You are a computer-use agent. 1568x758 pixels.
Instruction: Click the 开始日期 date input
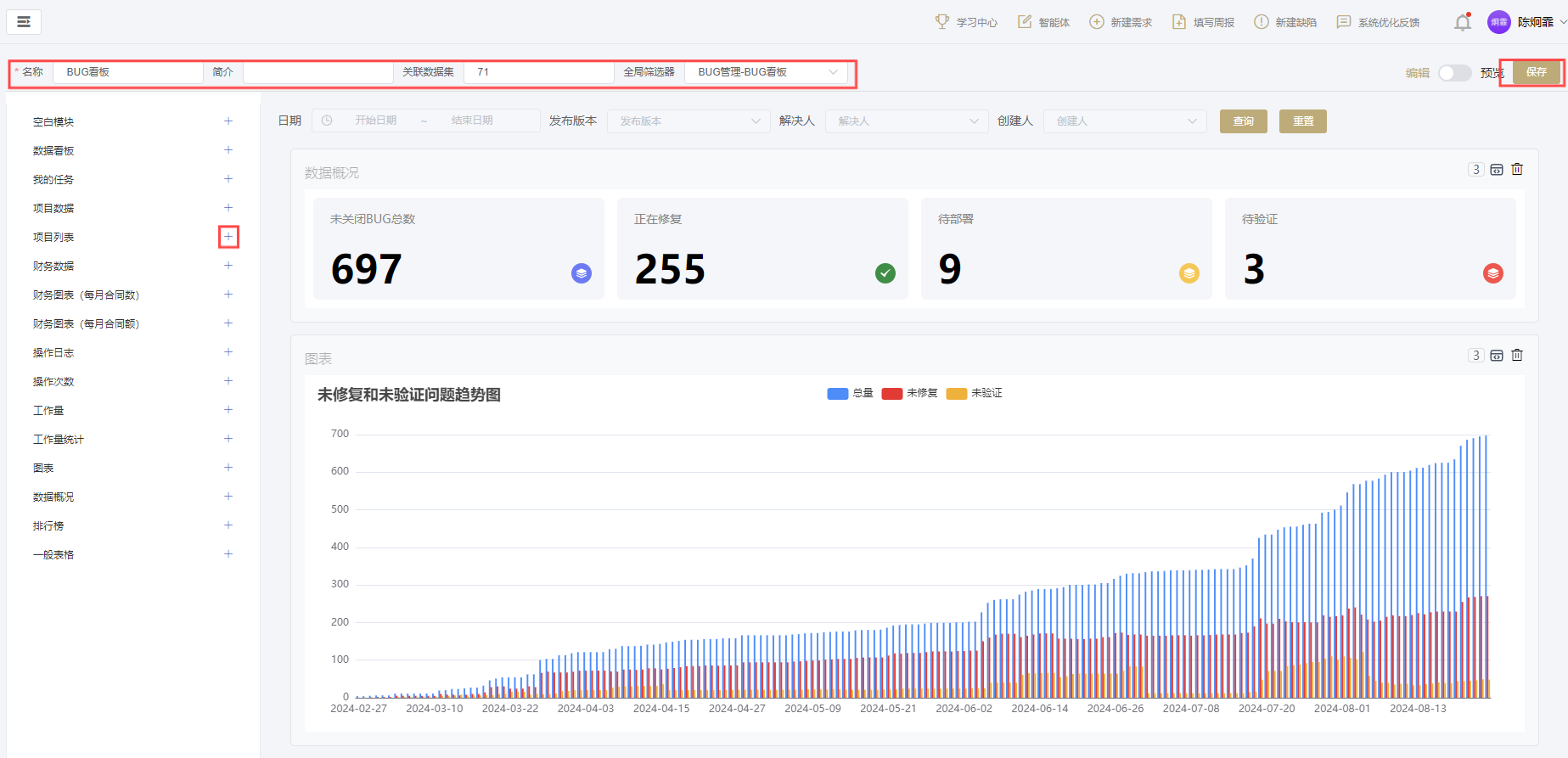tap(376, 121)
